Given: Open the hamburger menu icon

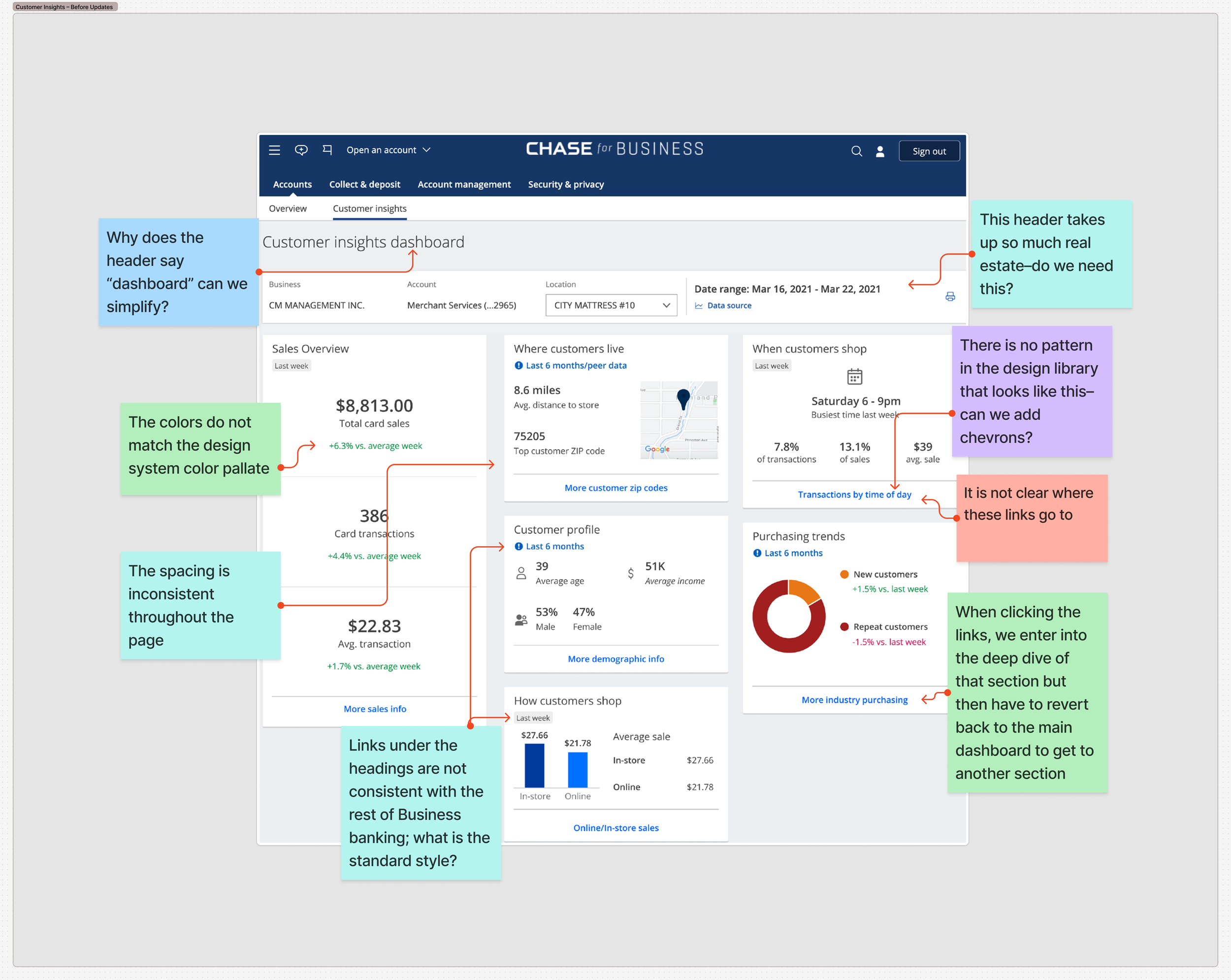Looking at the screenshot, I should pos(274,150).
